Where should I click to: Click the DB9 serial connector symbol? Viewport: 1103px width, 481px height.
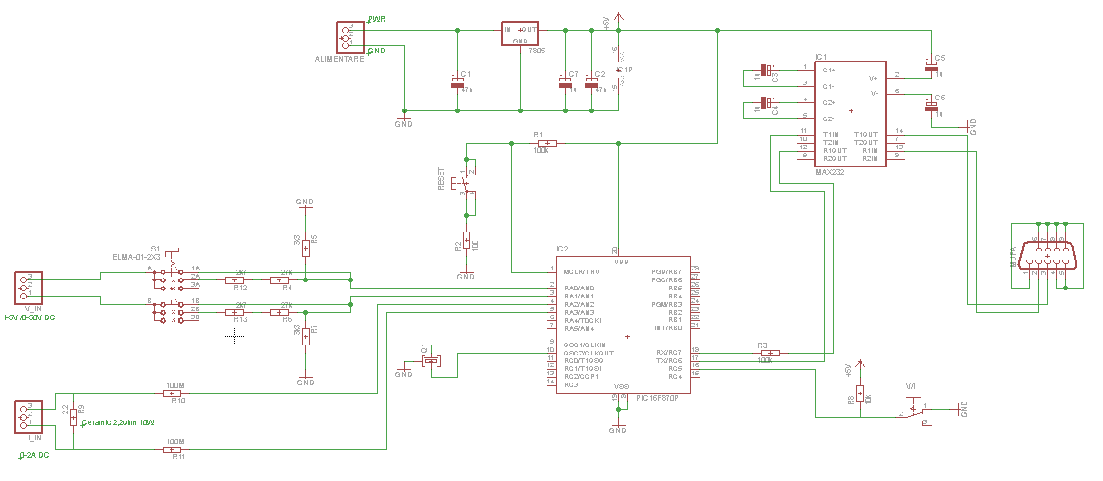[x=1046, y=259]
